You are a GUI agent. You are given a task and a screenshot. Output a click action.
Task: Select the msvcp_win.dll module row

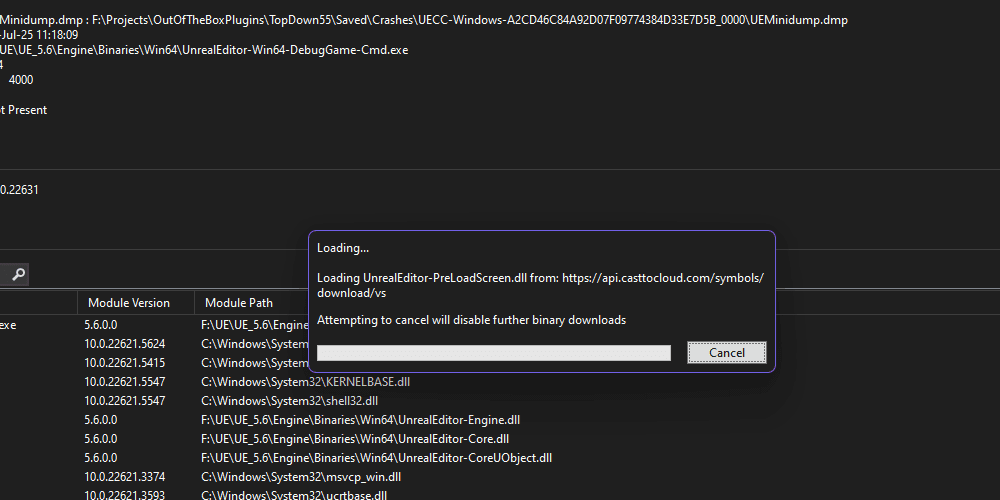(300, 477)
